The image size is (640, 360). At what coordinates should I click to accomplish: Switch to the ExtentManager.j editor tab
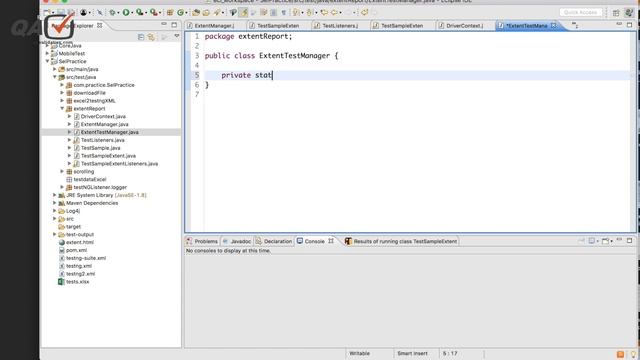[214, 26]
